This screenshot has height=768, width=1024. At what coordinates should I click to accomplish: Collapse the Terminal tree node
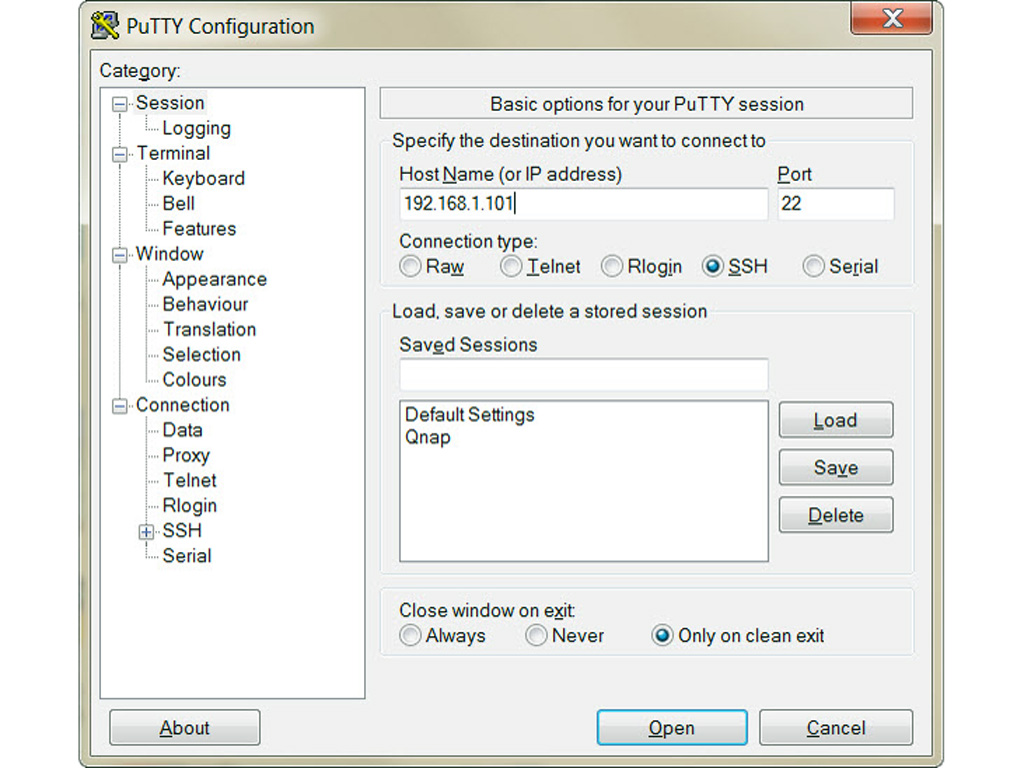pyautogui.click(x=120, y=154)
